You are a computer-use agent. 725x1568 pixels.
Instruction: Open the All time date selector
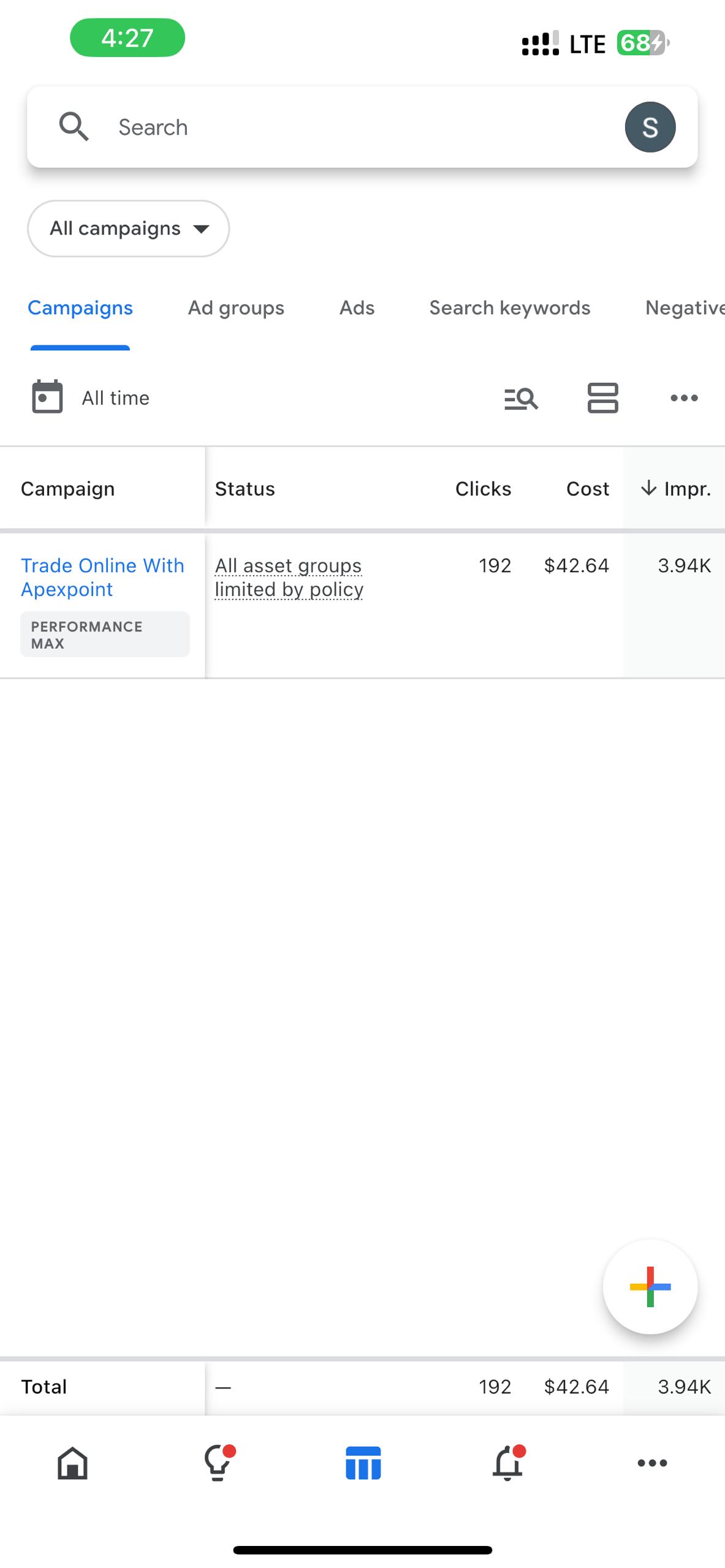(115, 398)
